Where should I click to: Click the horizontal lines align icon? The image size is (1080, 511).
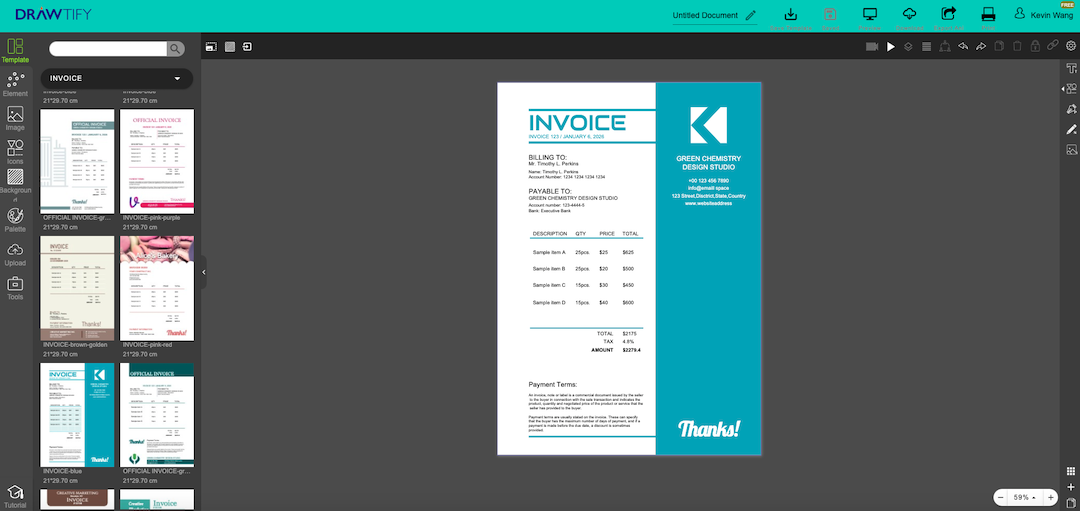point(926,47)
